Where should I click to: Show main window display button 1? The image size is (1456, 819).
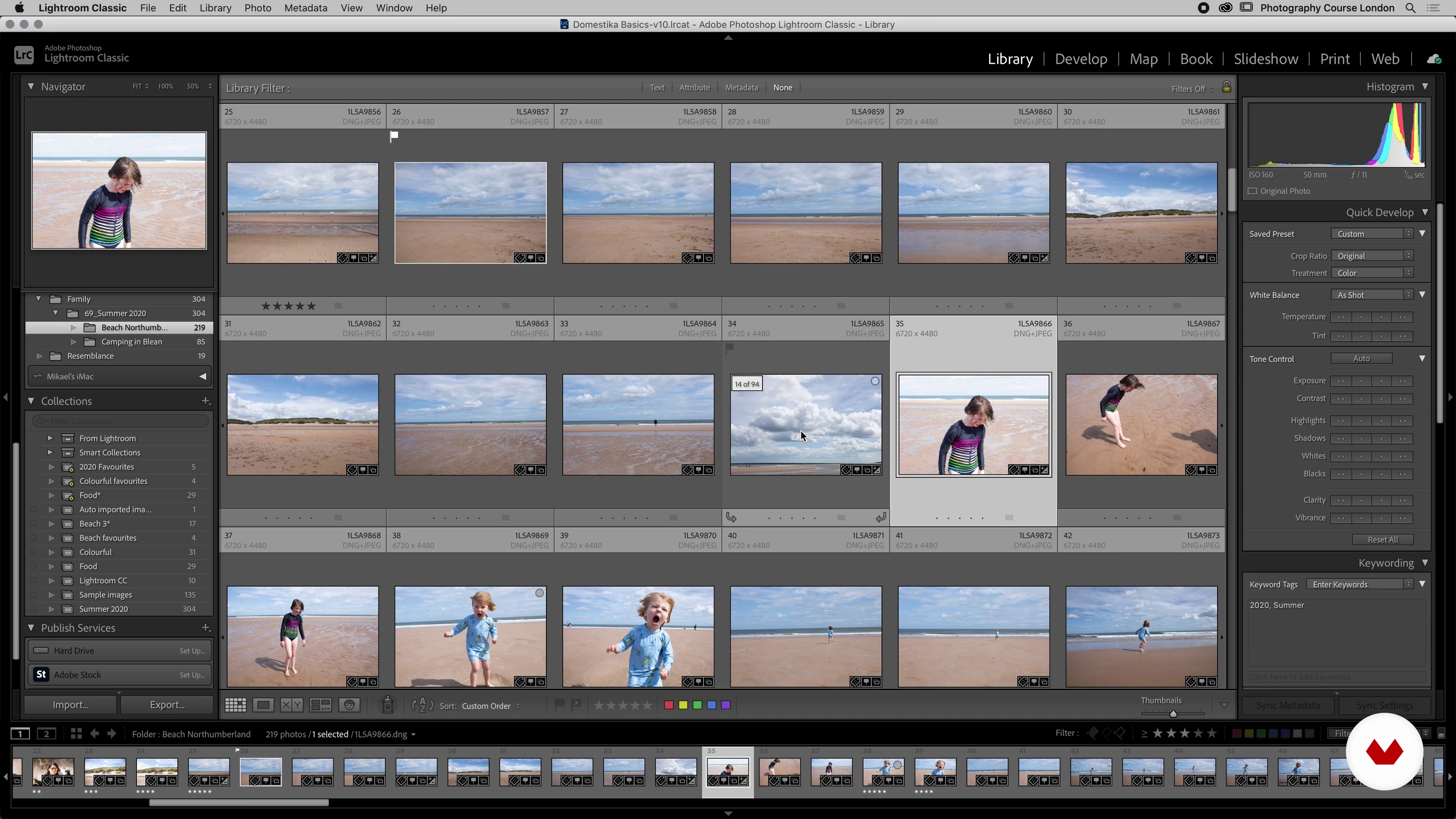(20, 734)
